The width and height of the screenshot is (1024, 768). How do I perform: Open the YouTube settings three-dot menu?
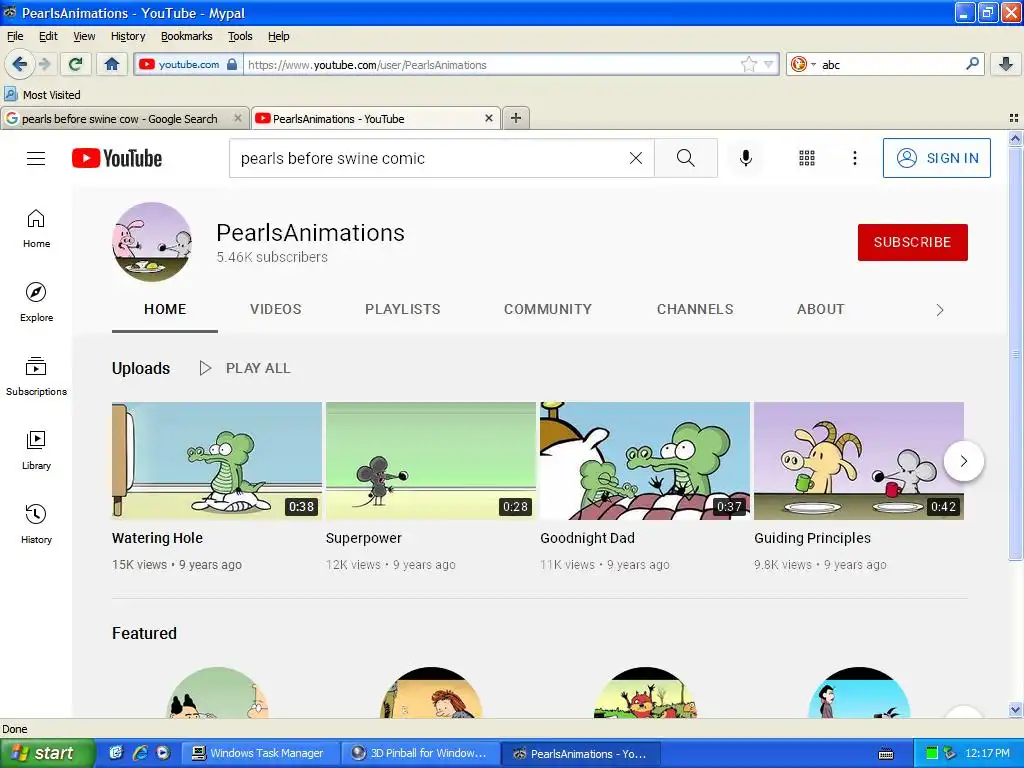(855, 158)
